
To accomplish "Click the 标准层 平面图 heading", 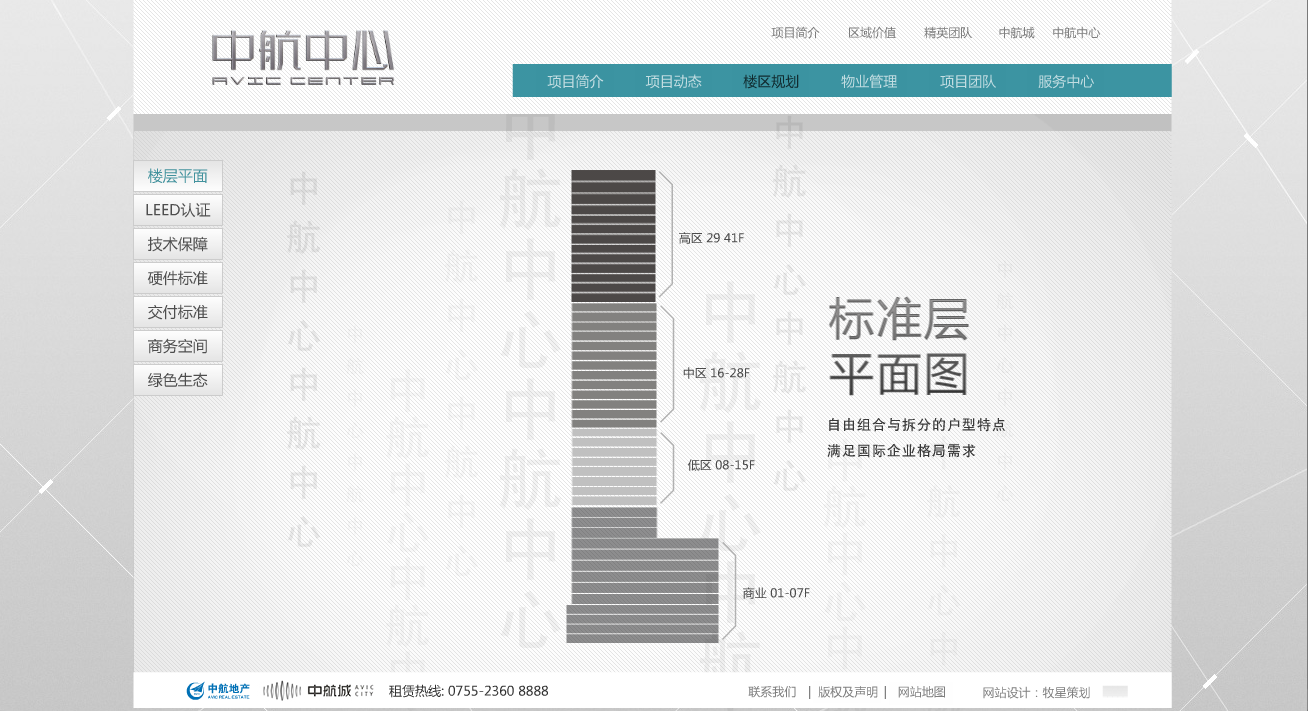I will click(x=899, y=347).
